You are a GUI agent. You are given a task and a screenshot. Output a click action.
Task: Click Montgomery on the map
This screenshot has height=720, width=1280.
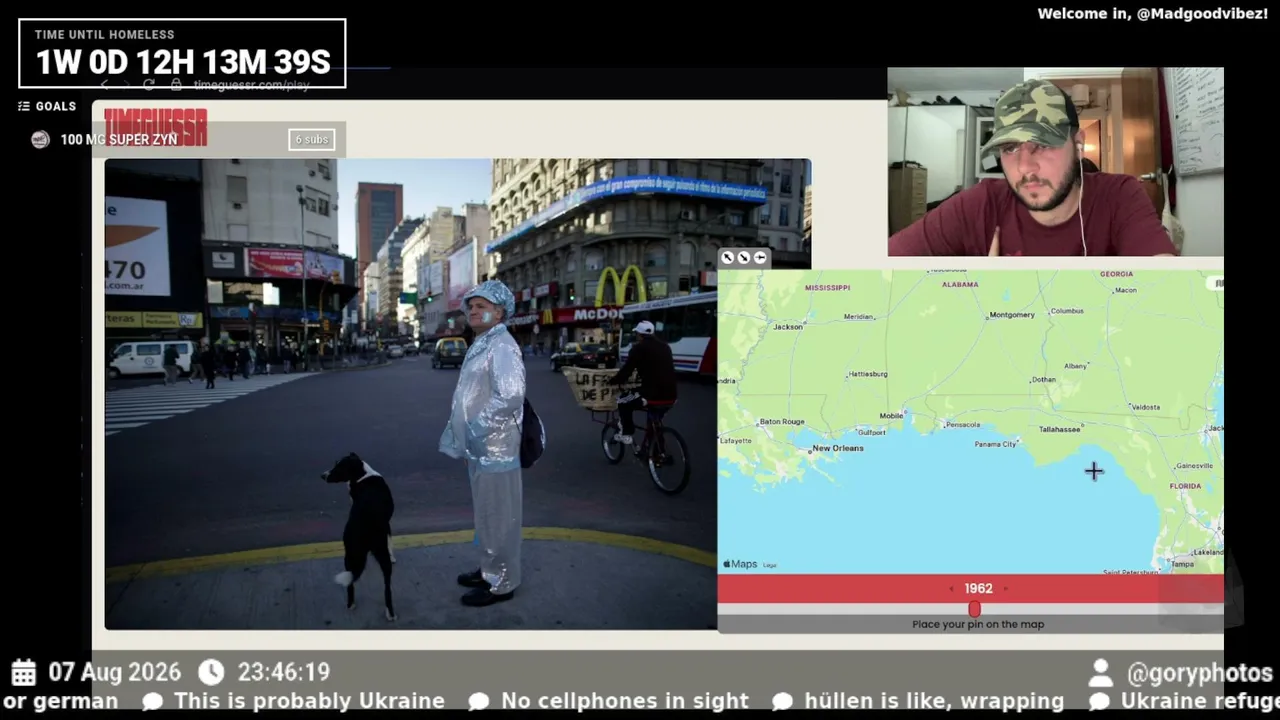click(x=1012, y=315)
